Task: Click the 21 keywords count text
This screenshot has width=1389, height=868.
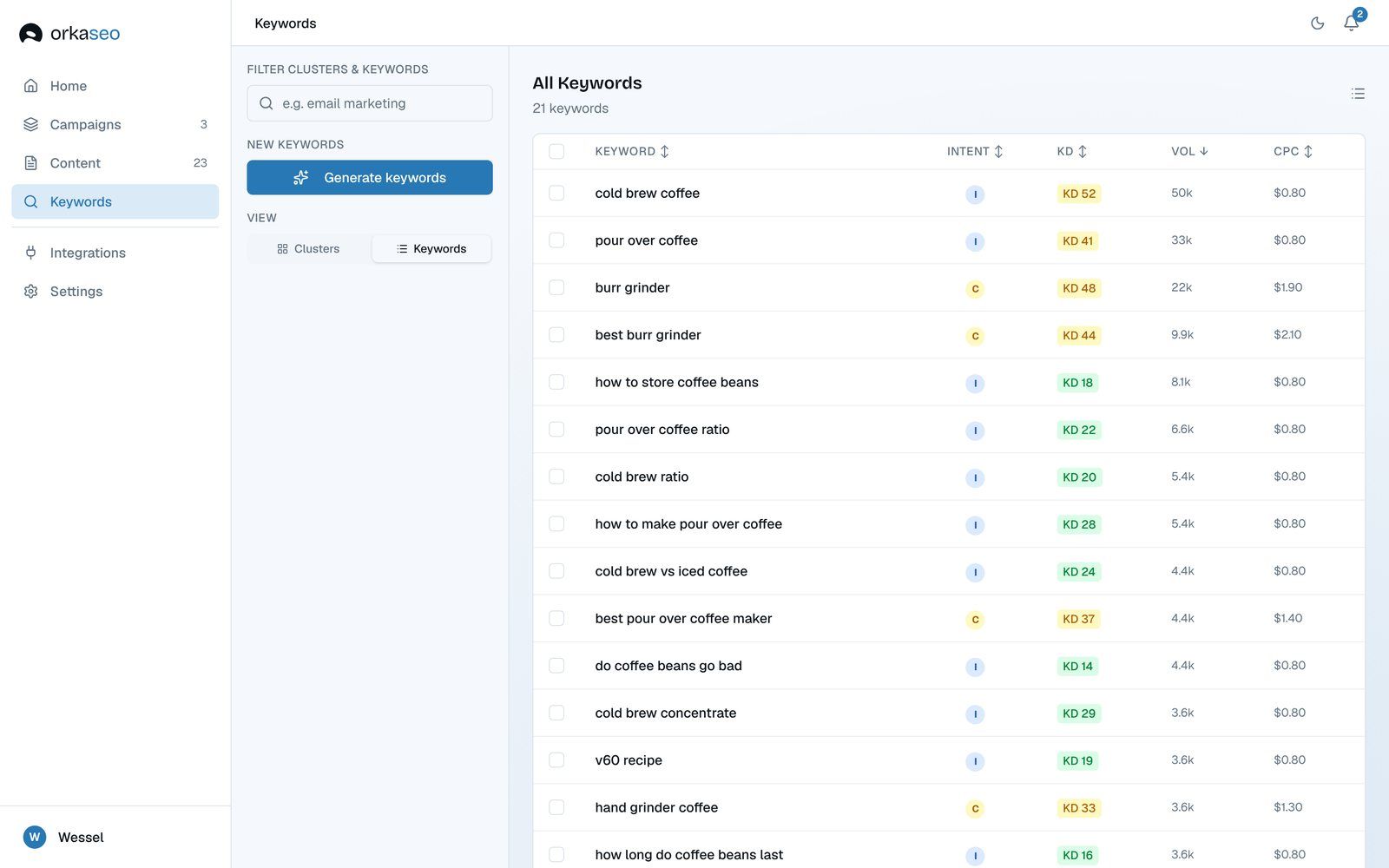Action: (x=570, y=108)
